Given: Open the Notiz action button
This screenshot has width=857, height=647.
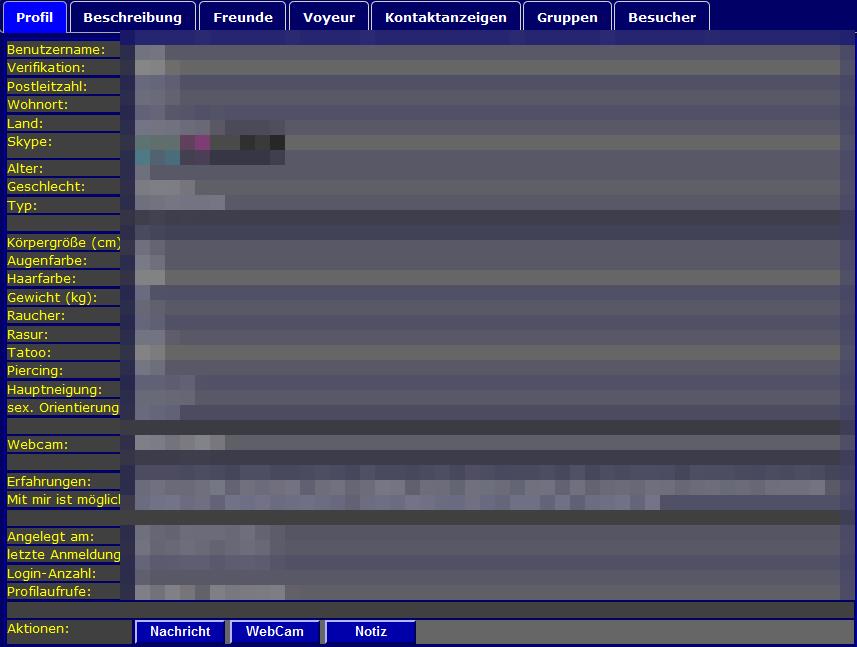Looking at the screenshot, I should pos(370,632).
